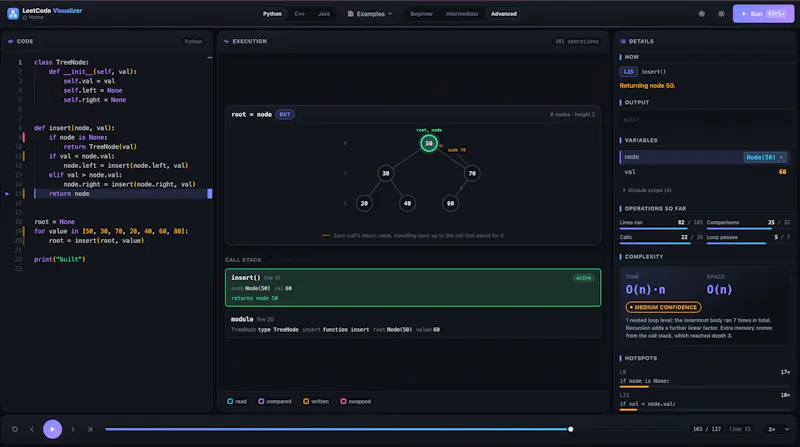This screenshot has height=447, width=800.
Task: Select the Beginner difficulty level
Action: click(421, 14)
